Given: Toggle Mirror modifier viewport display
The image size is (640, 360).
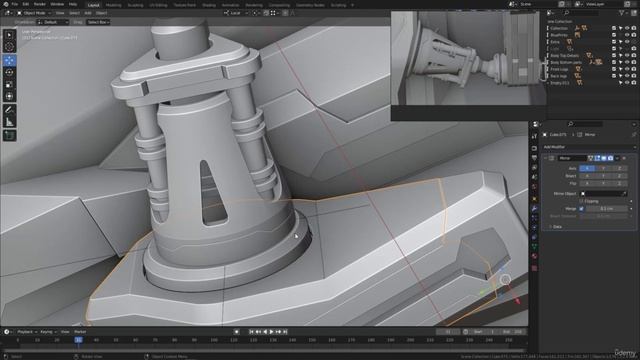Looking at the screenshot, I should tap(604, 158).
